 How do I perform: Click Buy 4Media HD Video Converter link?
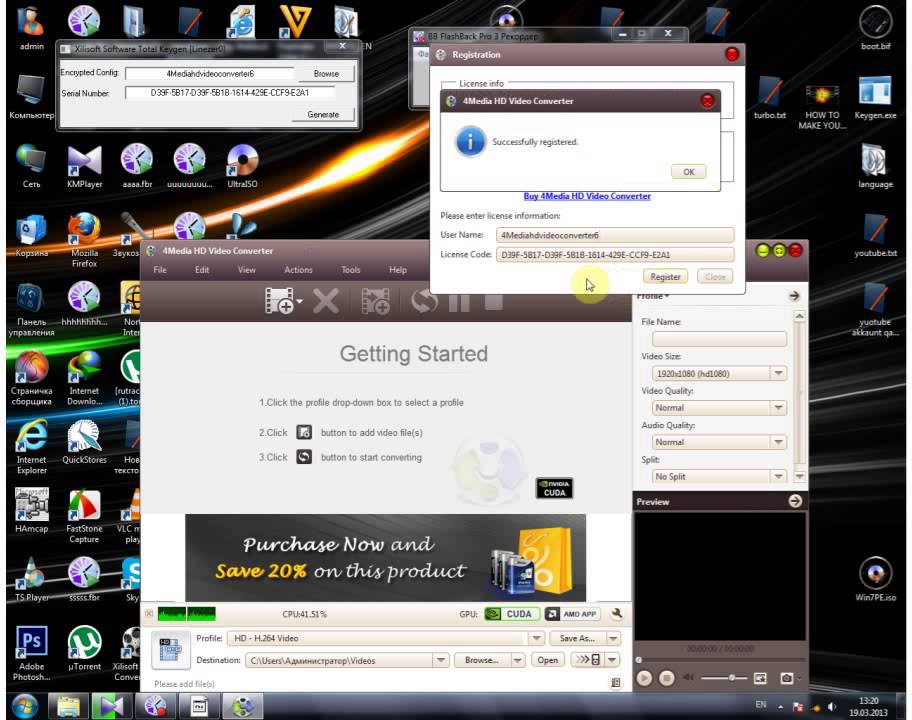pyautogui.click(x=587, y=196)
